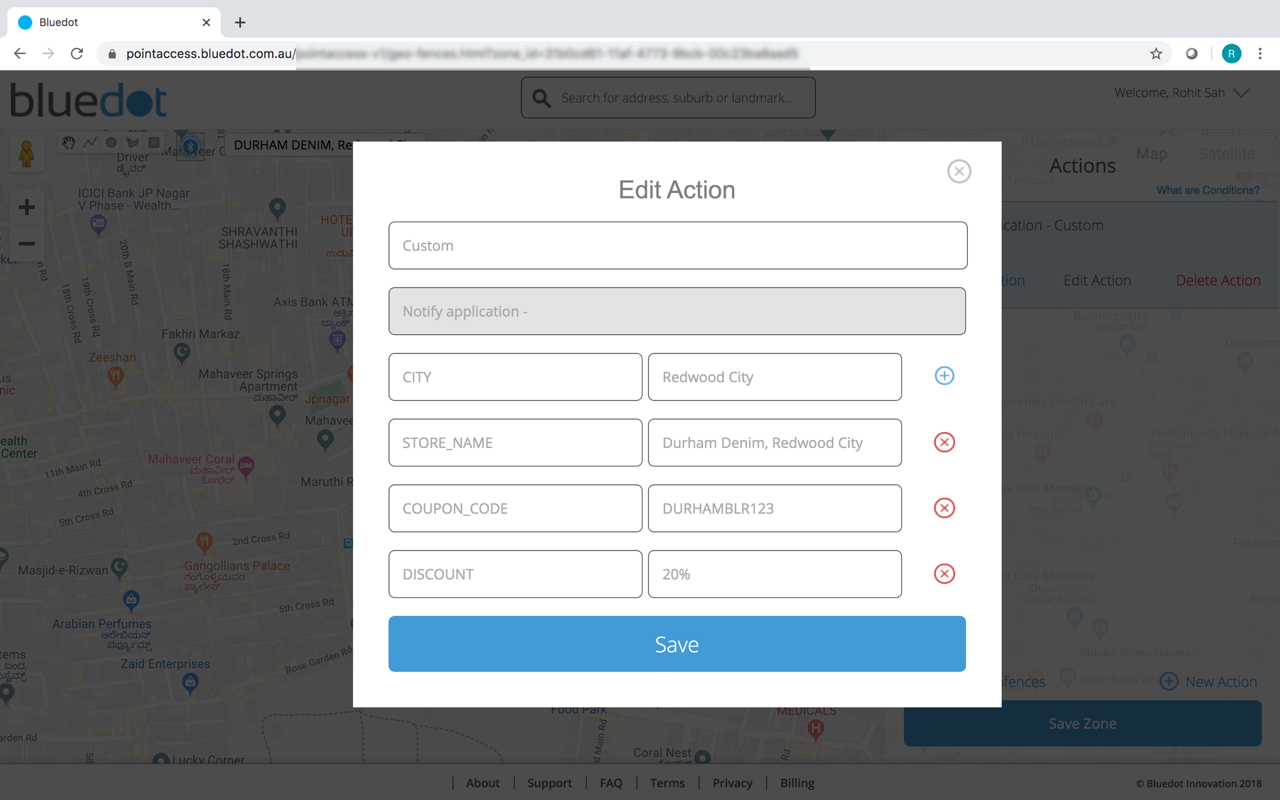Image resolution: width=1280 pixels, height=800 pixels.
Task: Open the Chrome profile avatar R
Action: click(1232, 54)
